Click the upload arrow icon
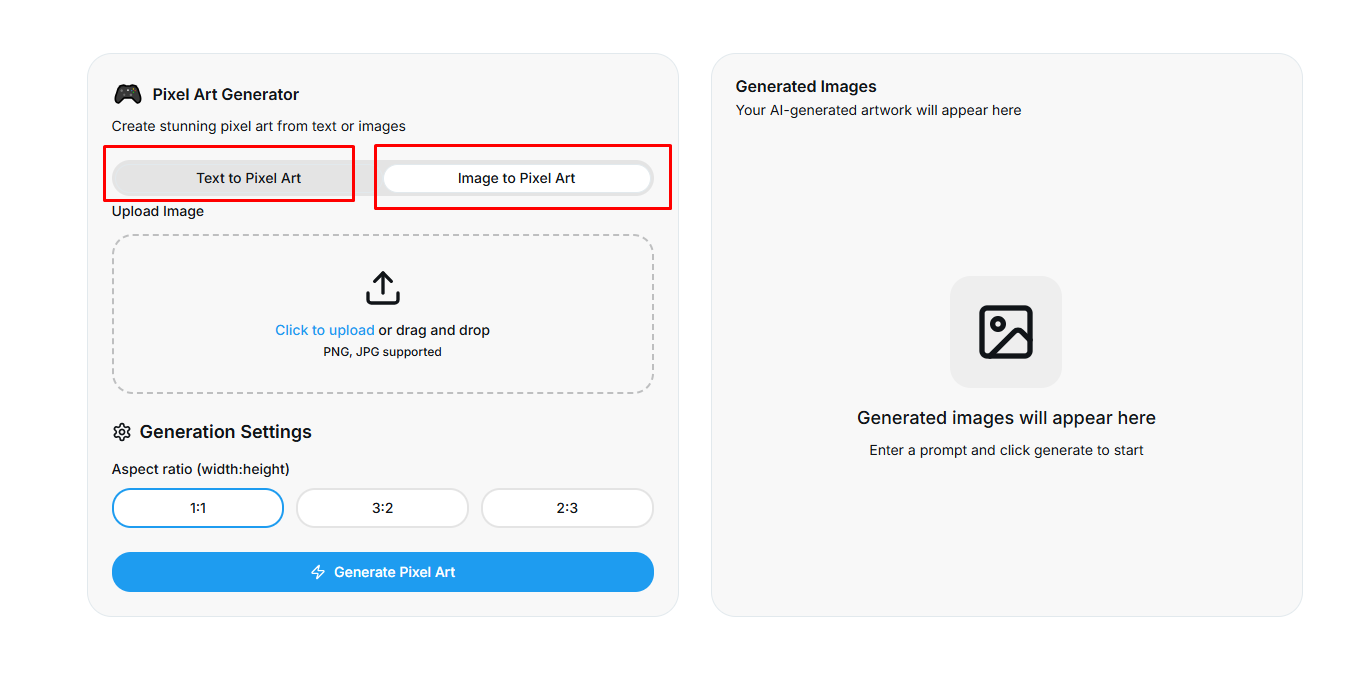The height and width of the screenshot is (693, 1350). [383, 288]
